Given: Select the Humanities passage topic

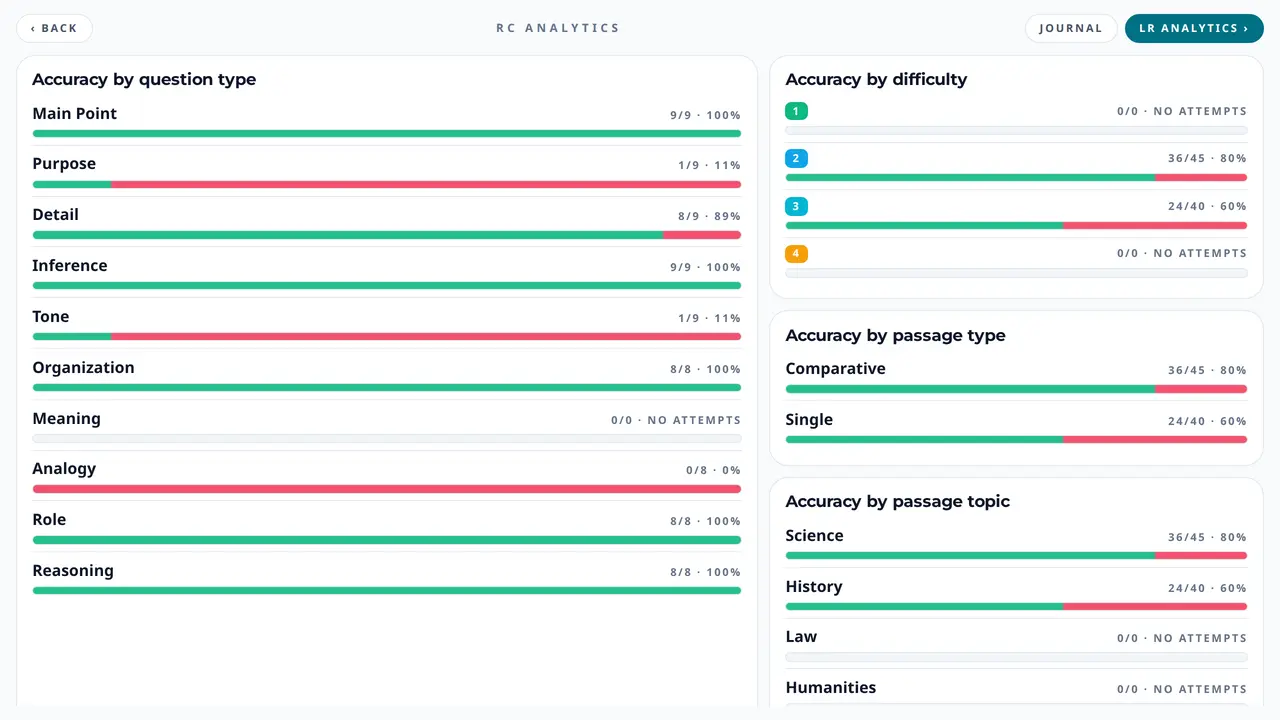Looking at the screenshot, I should click(831, 688).
